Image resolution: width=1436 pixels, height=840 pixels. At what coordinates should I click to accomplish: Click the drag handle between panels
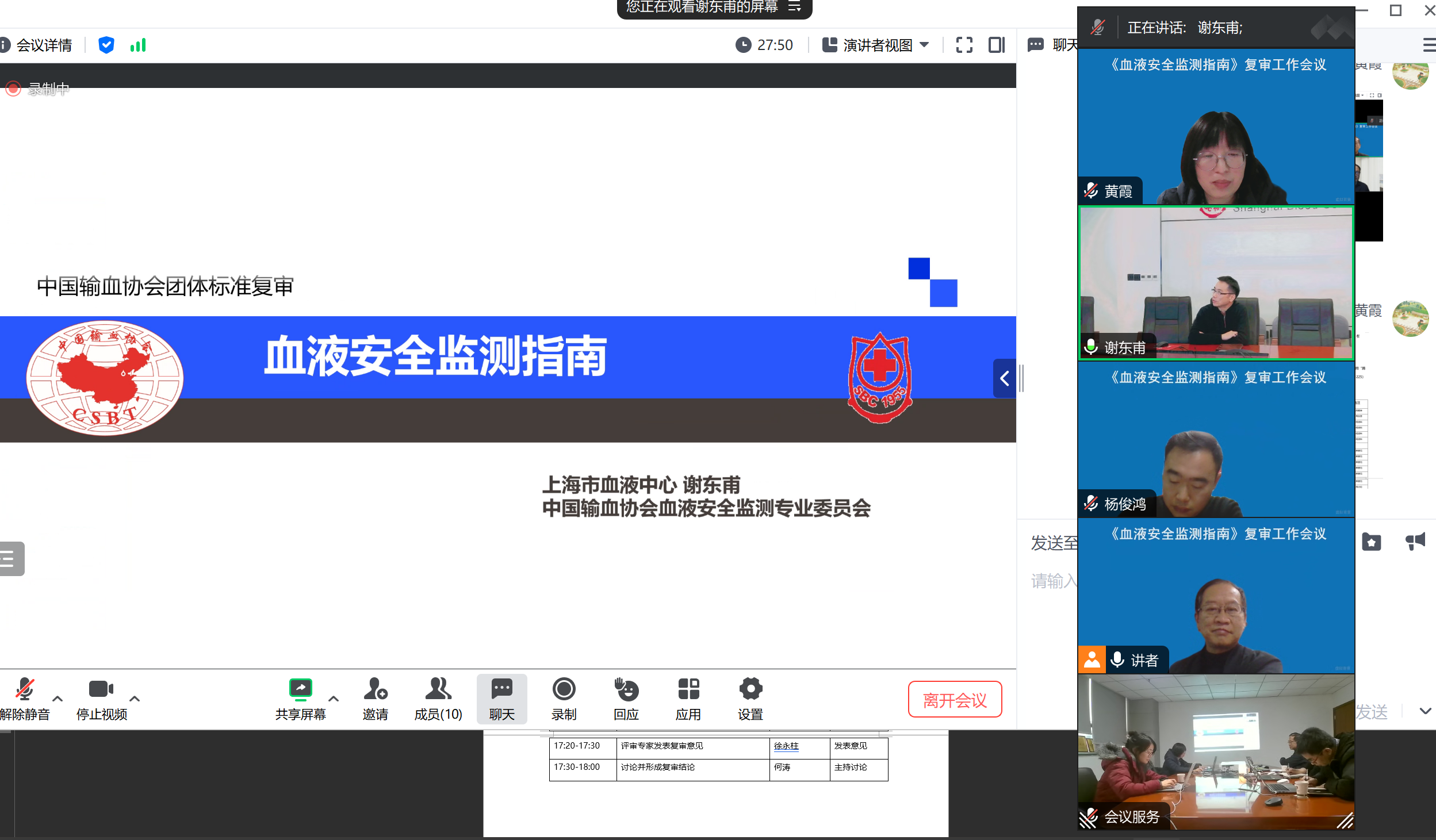[x=1021, y=378]
